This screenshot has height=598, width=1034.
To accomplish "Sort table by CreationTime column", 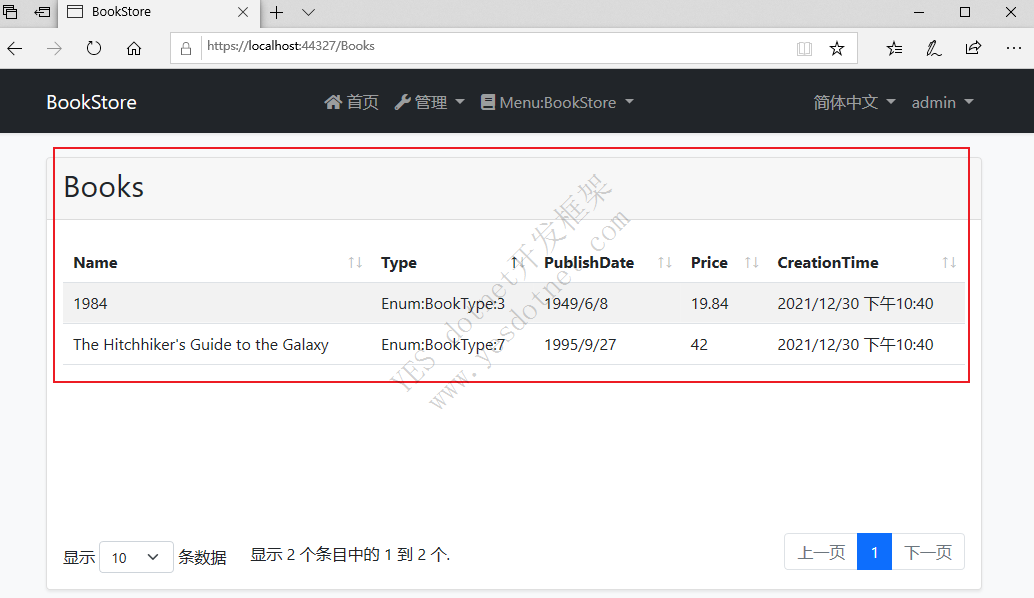I will click(866, 262).
